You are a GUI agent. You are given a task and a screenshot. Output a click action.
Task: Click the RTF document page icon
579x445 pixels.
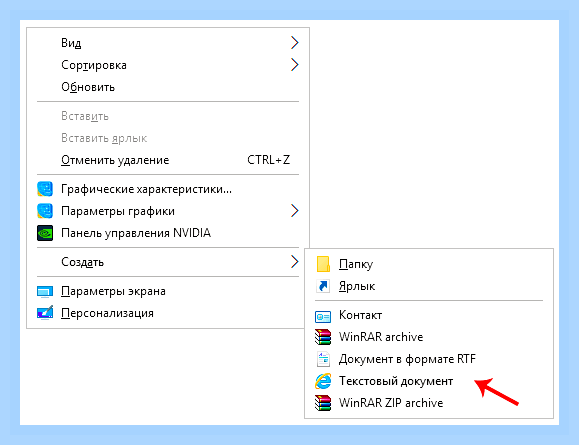coord(323,359)
